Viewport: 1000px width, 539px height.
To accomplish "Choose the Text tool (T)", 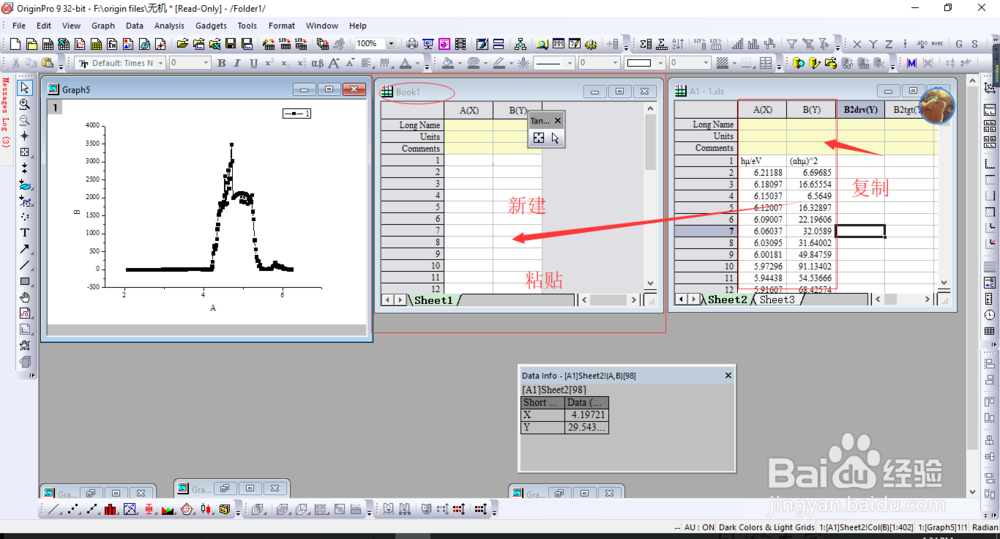I will tap(25, 233).
